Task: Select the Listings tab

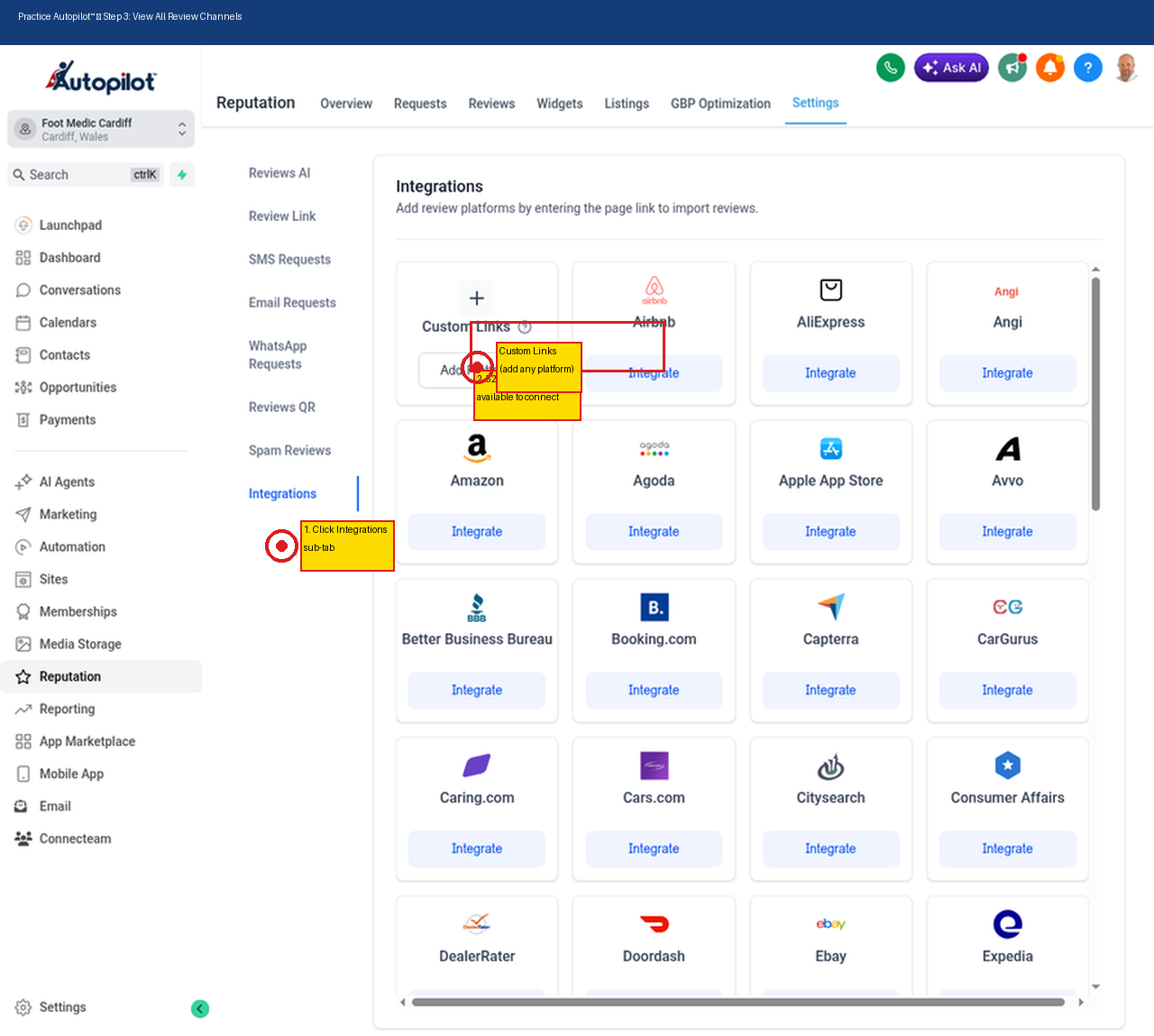Action: pyautogui.click(x=627, y=104)
